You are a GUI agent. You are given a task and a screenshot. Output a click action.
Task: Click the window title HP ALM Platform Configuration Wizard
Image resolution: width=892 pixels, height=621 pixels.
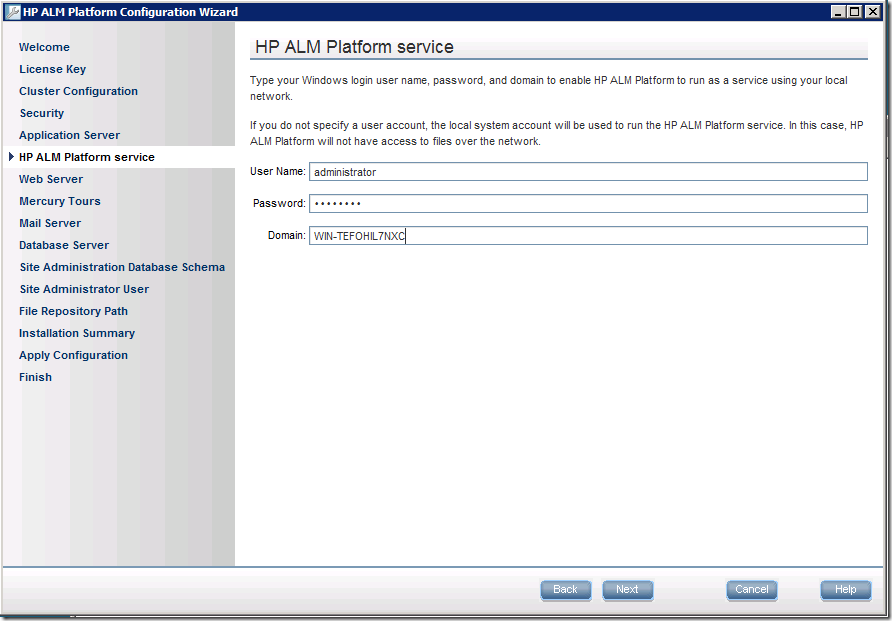130,12
